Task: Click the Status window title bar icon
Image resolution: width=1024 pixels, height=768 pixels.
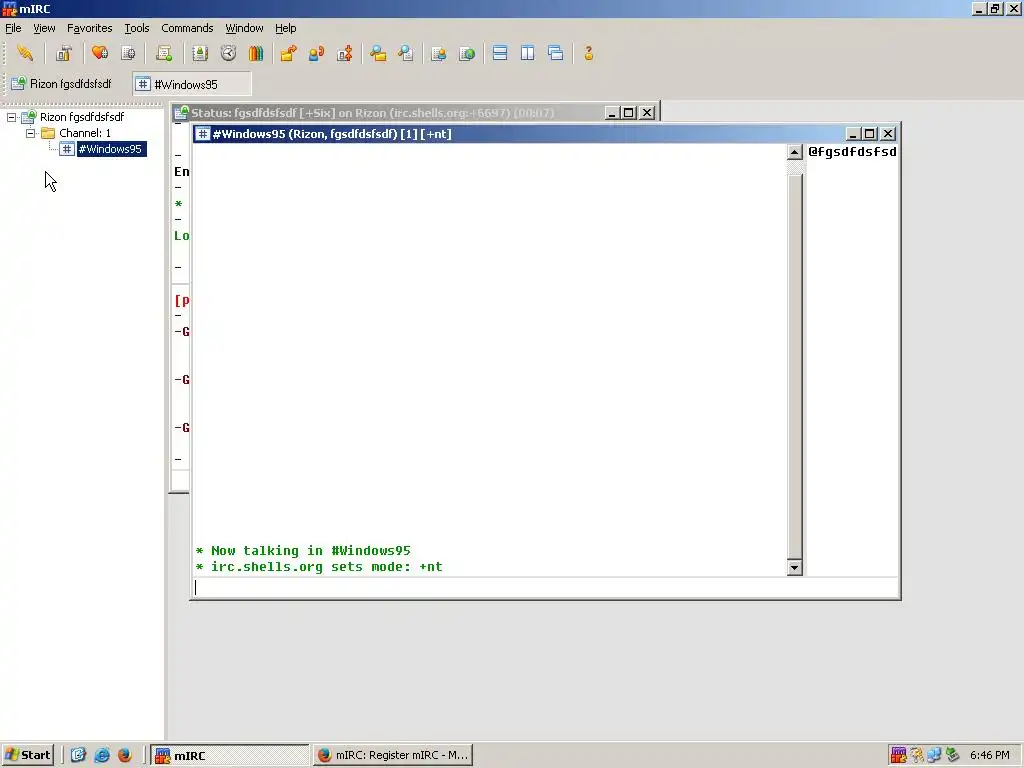Action: click(182, 112)
